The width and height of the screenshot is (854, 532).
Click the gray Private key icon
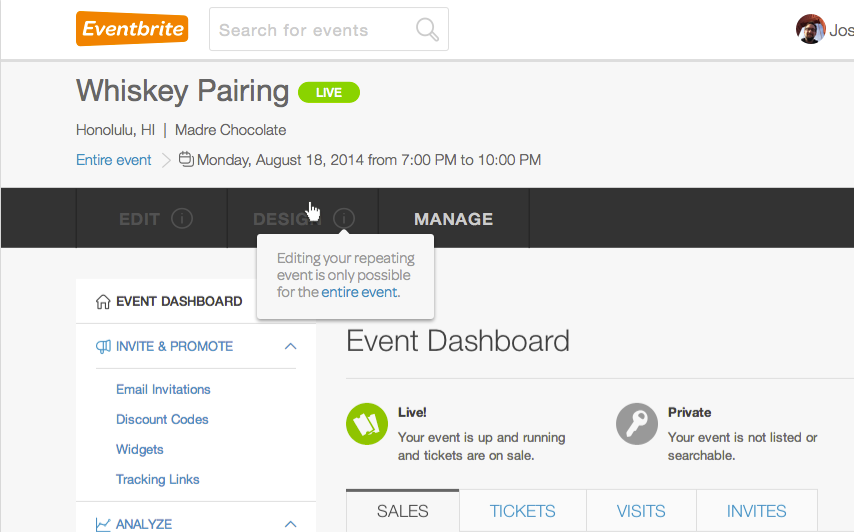click(x=637, y=424)
